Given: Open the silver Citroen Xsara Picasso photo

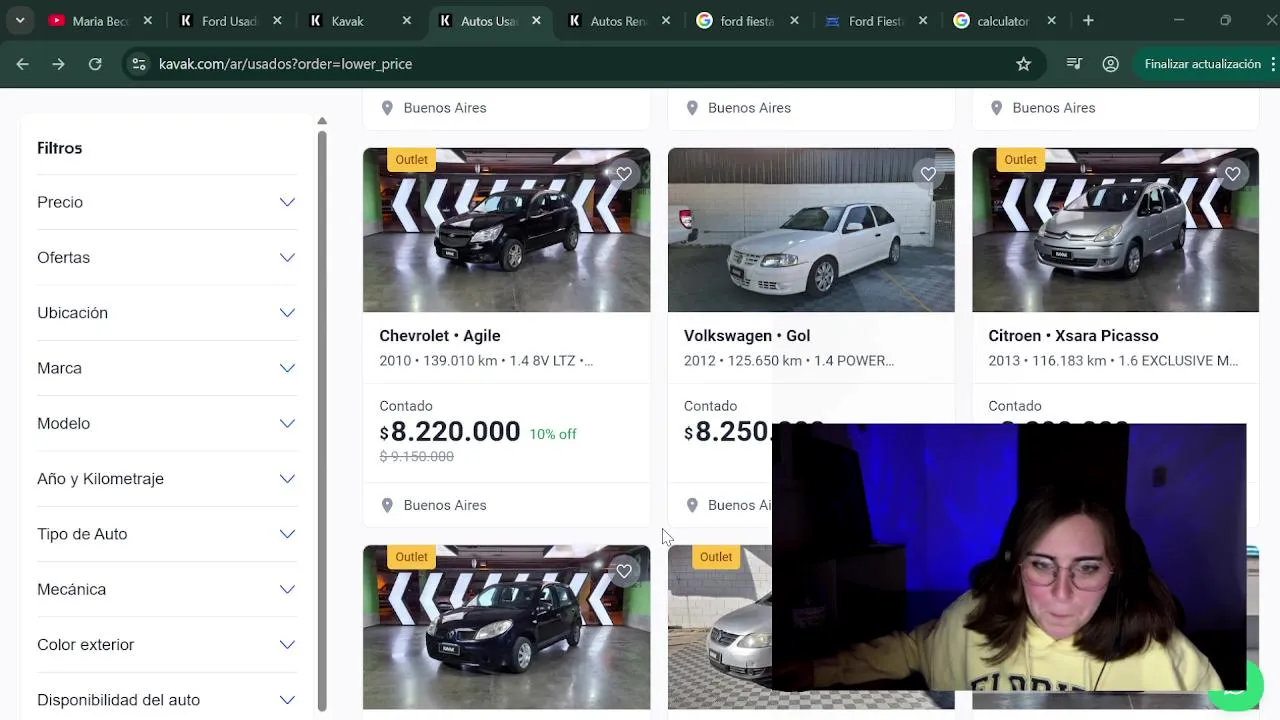Looking at the screenshot, I should click(x=1115, y=230).
